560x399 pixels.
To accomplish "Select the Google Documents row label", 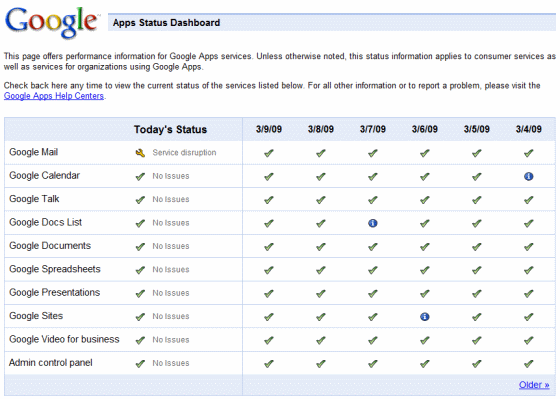I will click(x=50, y=246).
